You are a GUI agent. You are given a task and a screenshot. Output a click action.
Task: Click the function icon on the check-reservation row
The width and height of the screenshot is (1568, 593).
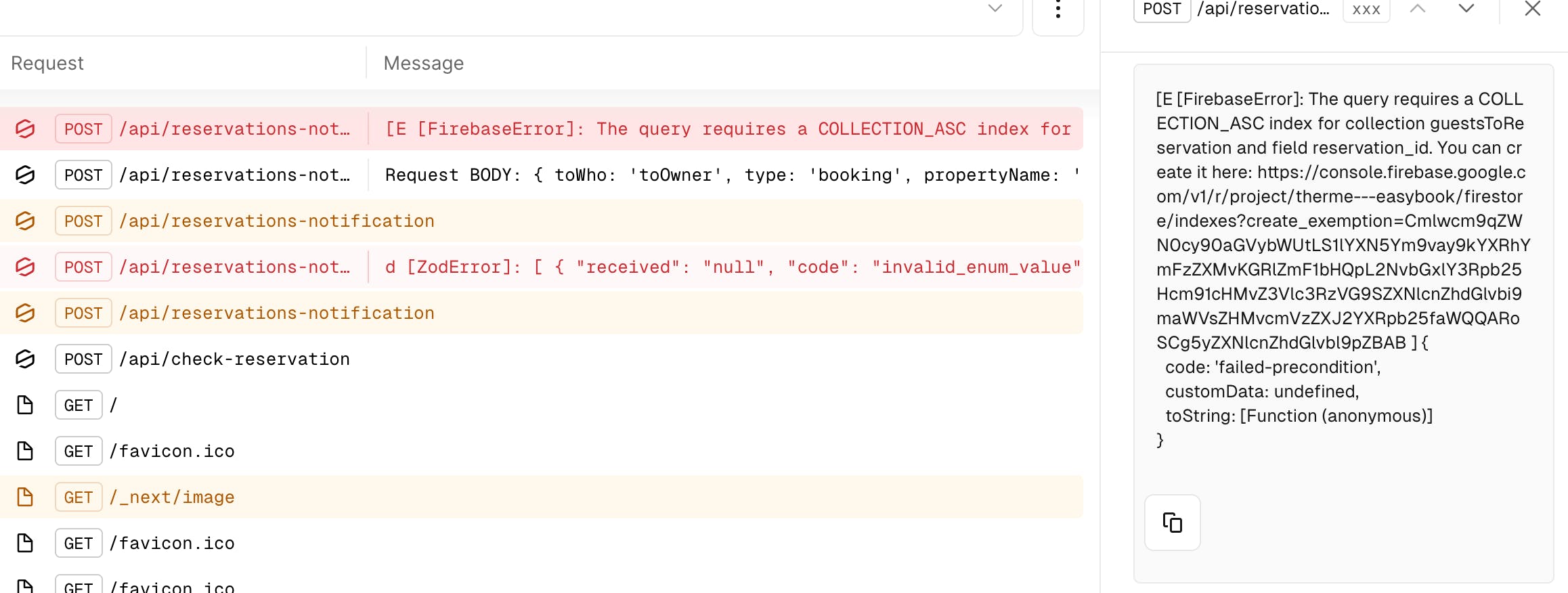(25, 359)
